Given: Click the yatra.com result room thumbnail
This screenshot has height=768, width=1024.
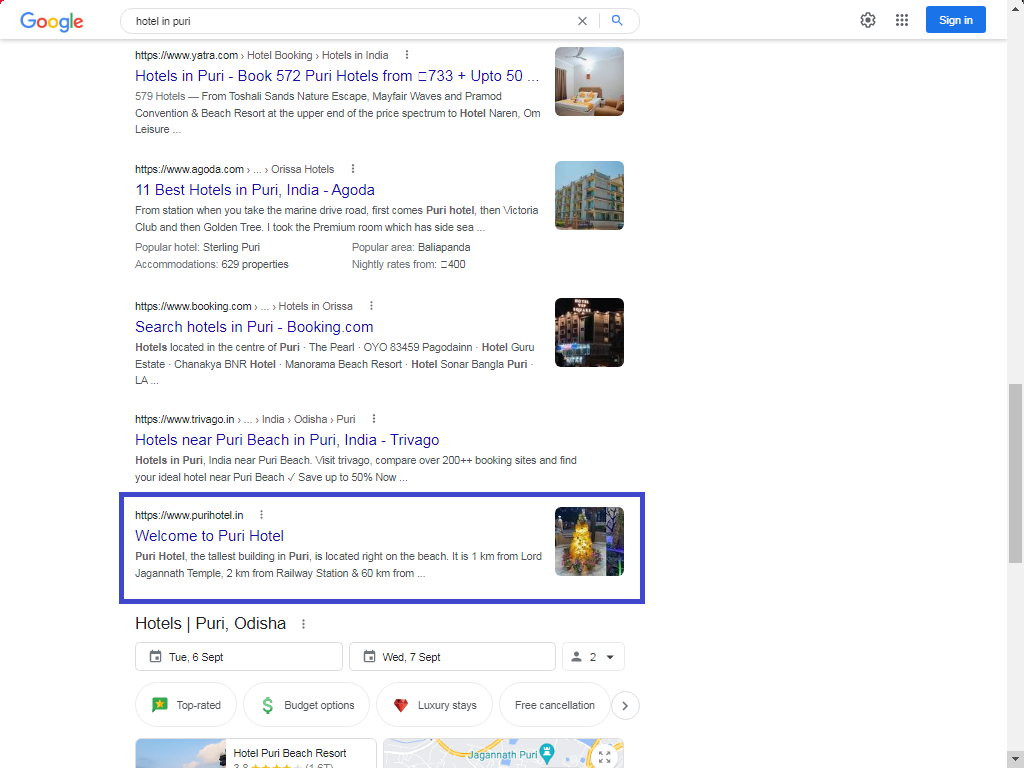Looking at the screenshot, I should click(x=589, y=82).
